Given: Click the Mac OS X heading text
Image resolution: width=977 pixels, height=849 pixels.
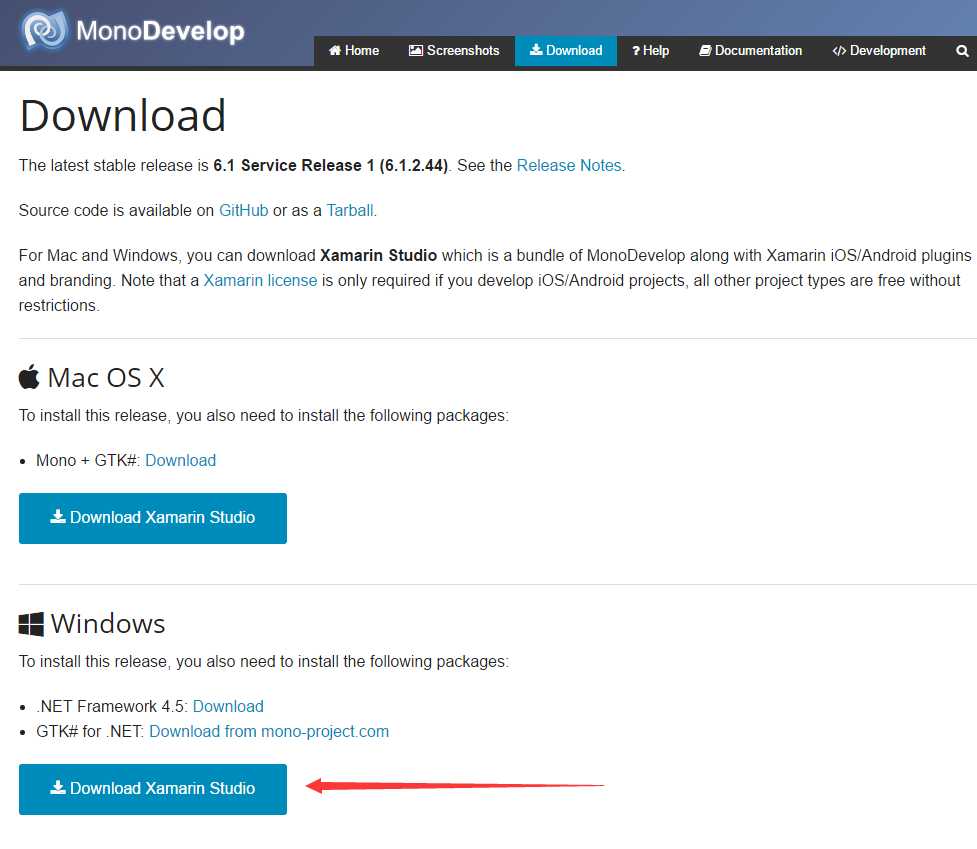Looking at the screenshot, I should (x=106, y=377).
